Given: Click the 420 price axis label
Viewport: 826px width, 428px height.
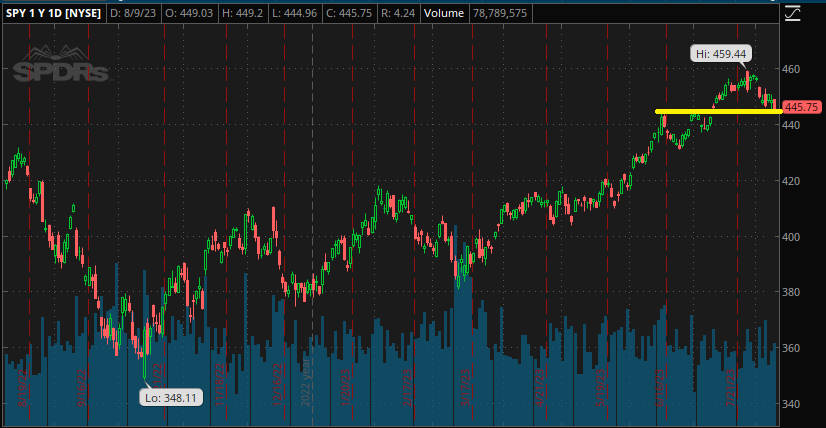Looking at the screenshot, I should [x=793, y=181].
